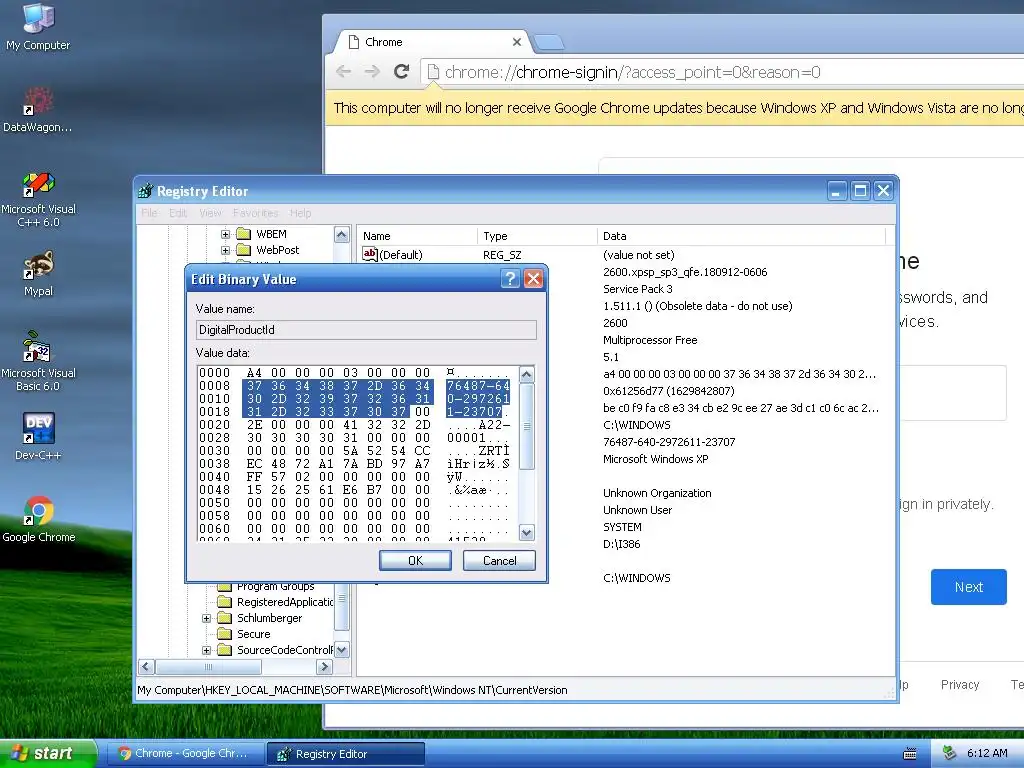Click data value 76487-640-2972611-23707
The height and width of the screenshot is (768, 1024).
click(x=669, y=442)
